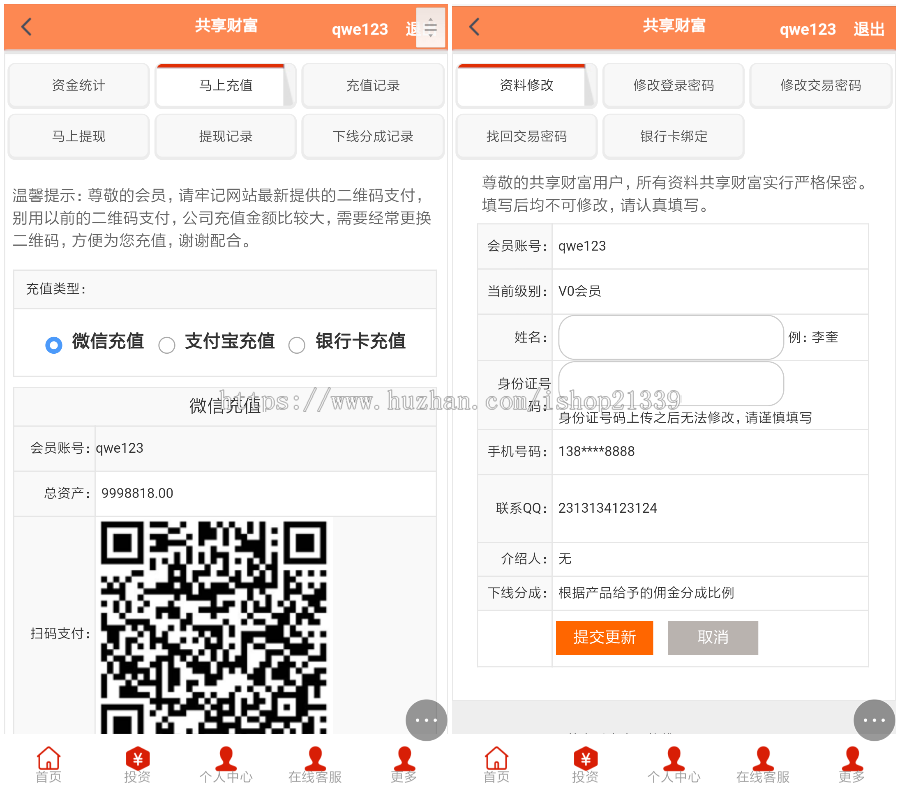The width and height of the screenshot is (900, 797).
Task: Open 资金统计 tab
Action: click(79, 85)
